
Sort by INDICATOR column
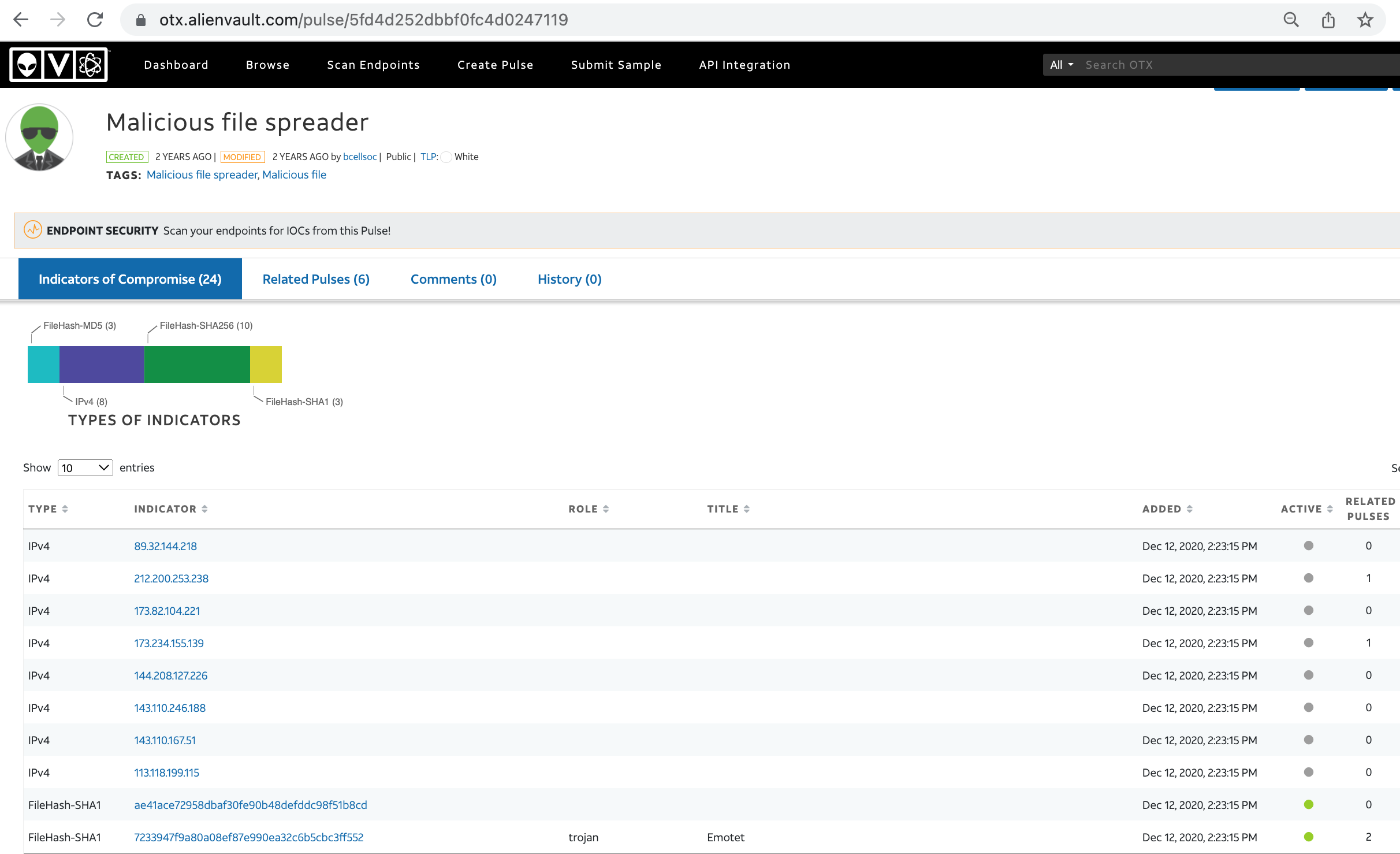[171, 508]
